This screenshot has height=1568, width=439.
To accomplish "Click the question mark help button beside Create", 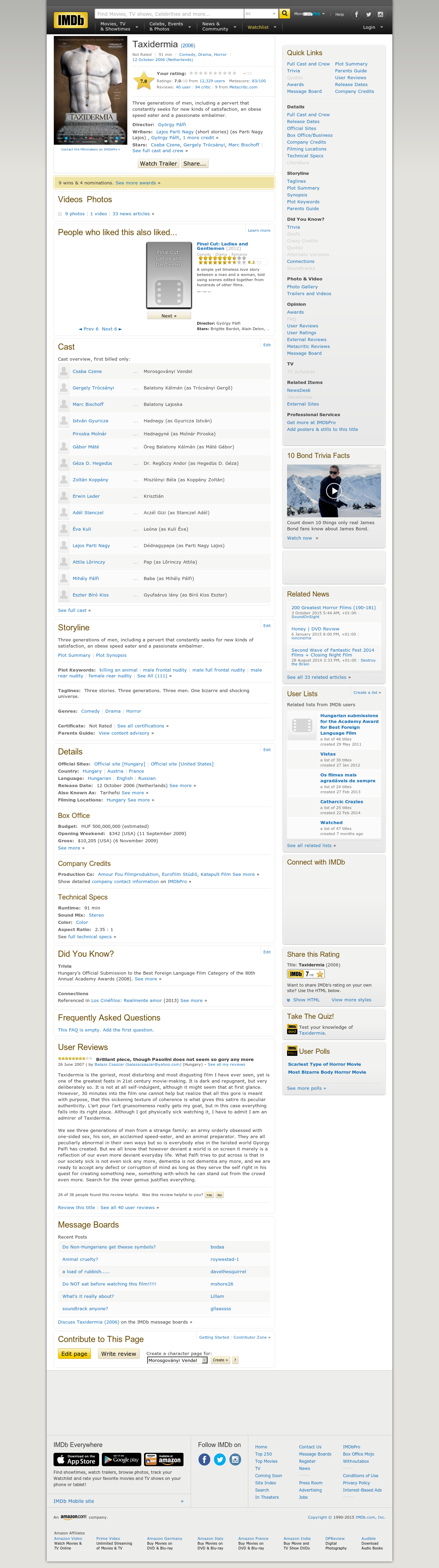I will [236, 1360].
